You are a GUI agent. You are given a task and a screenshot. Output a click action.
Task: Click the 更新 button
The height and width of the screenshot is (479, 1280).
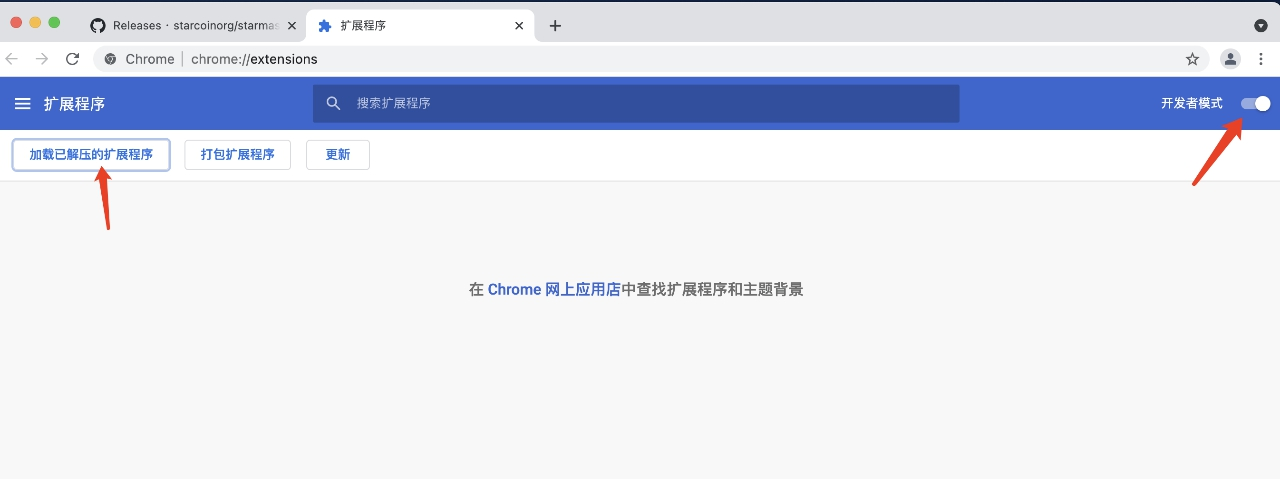338,155
